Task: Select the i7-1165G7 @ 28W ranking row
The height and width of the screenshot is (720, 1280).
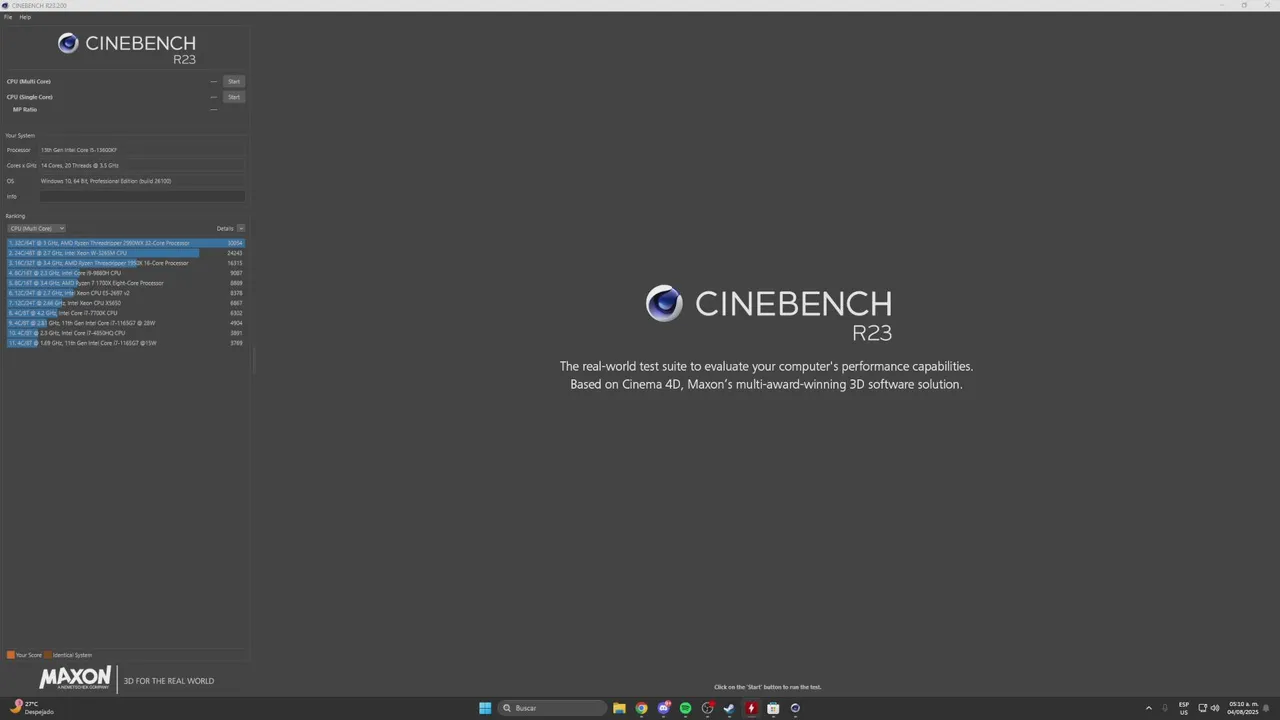Action: [x=126, y=323]
